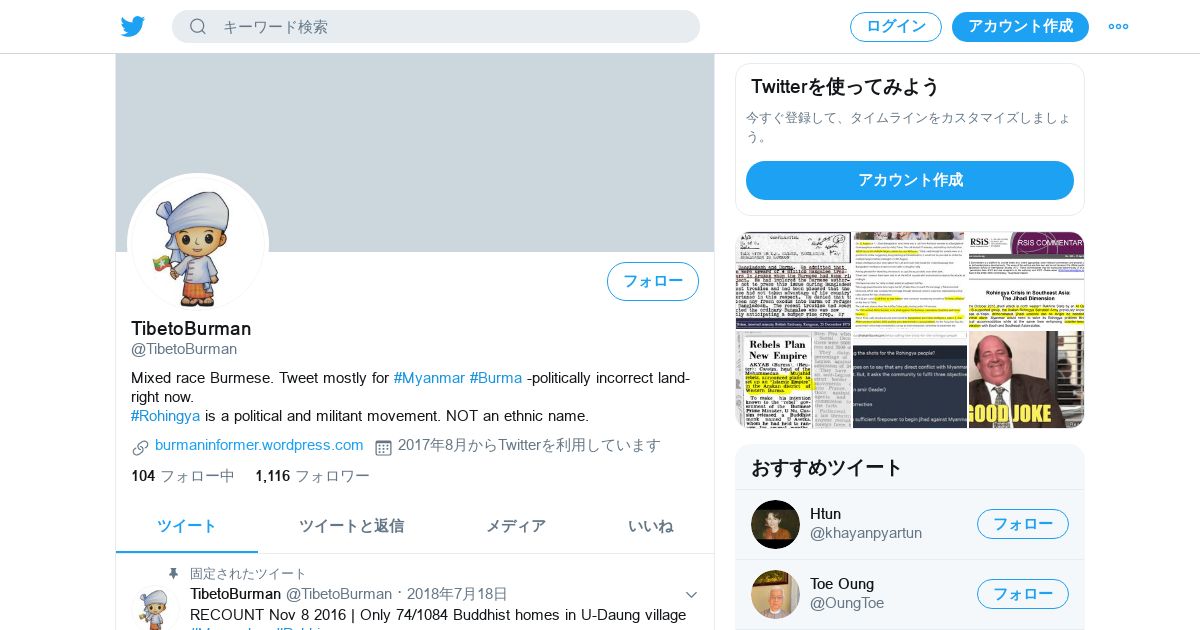
Task: Open Htun's profile picture
Action: 775,524
